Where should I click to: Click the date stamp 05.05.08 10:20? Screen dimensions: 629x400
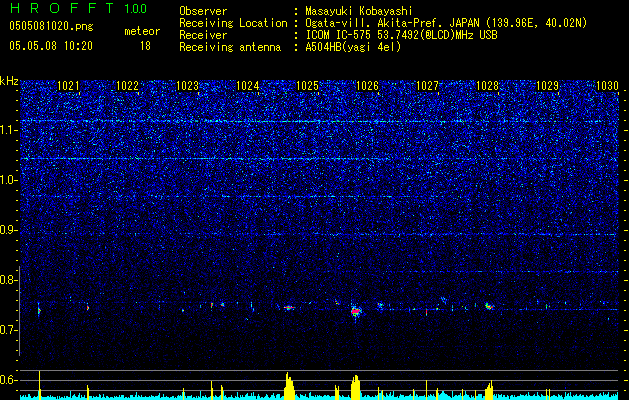pyautogui.click(x=51, y=46)
